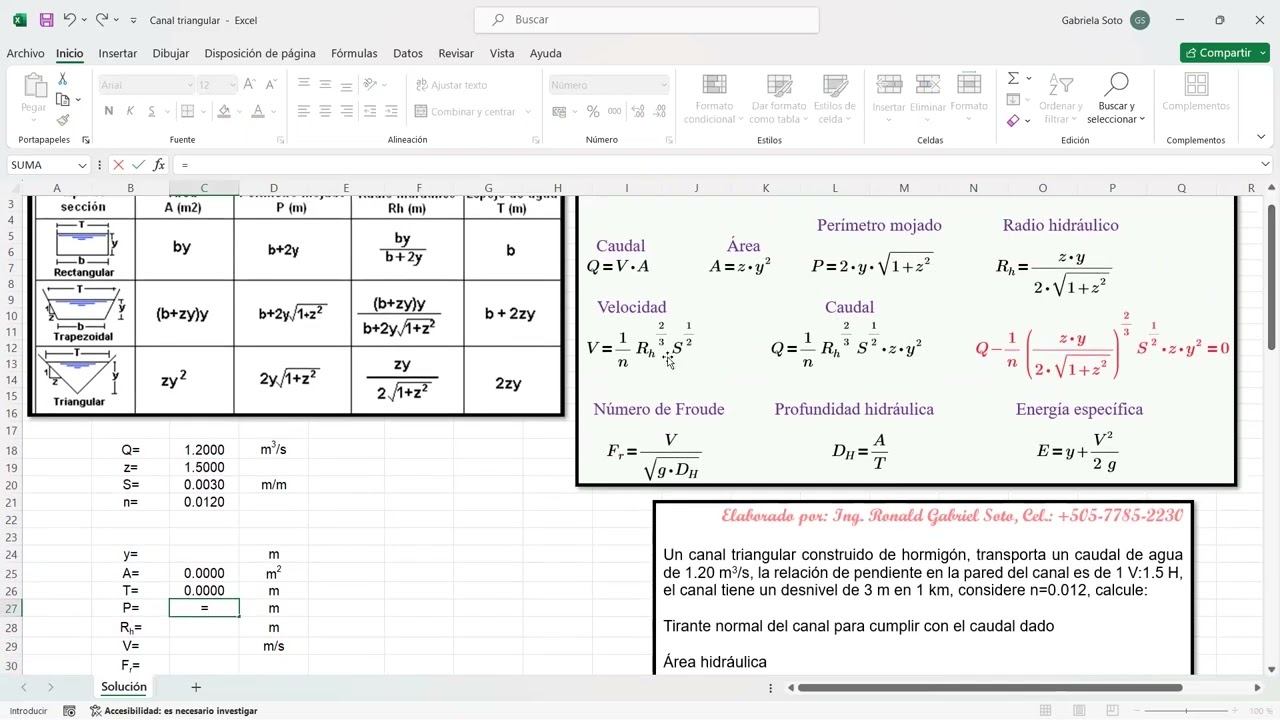The width and height of the screenshot is (1280, 720).
Task: Click Accesibilidad: es necesario investigar status
Action: [173, 711]
